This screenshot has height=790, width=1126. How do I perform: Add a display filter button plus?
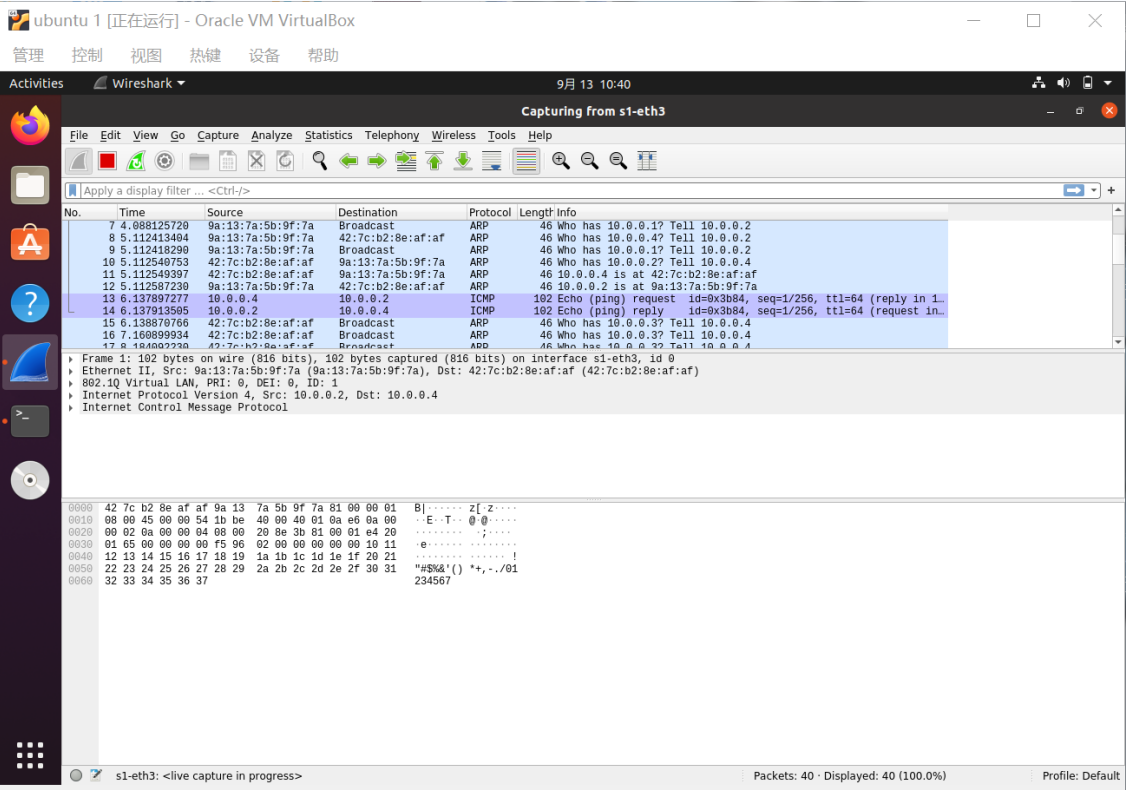tap(1112, 190)
